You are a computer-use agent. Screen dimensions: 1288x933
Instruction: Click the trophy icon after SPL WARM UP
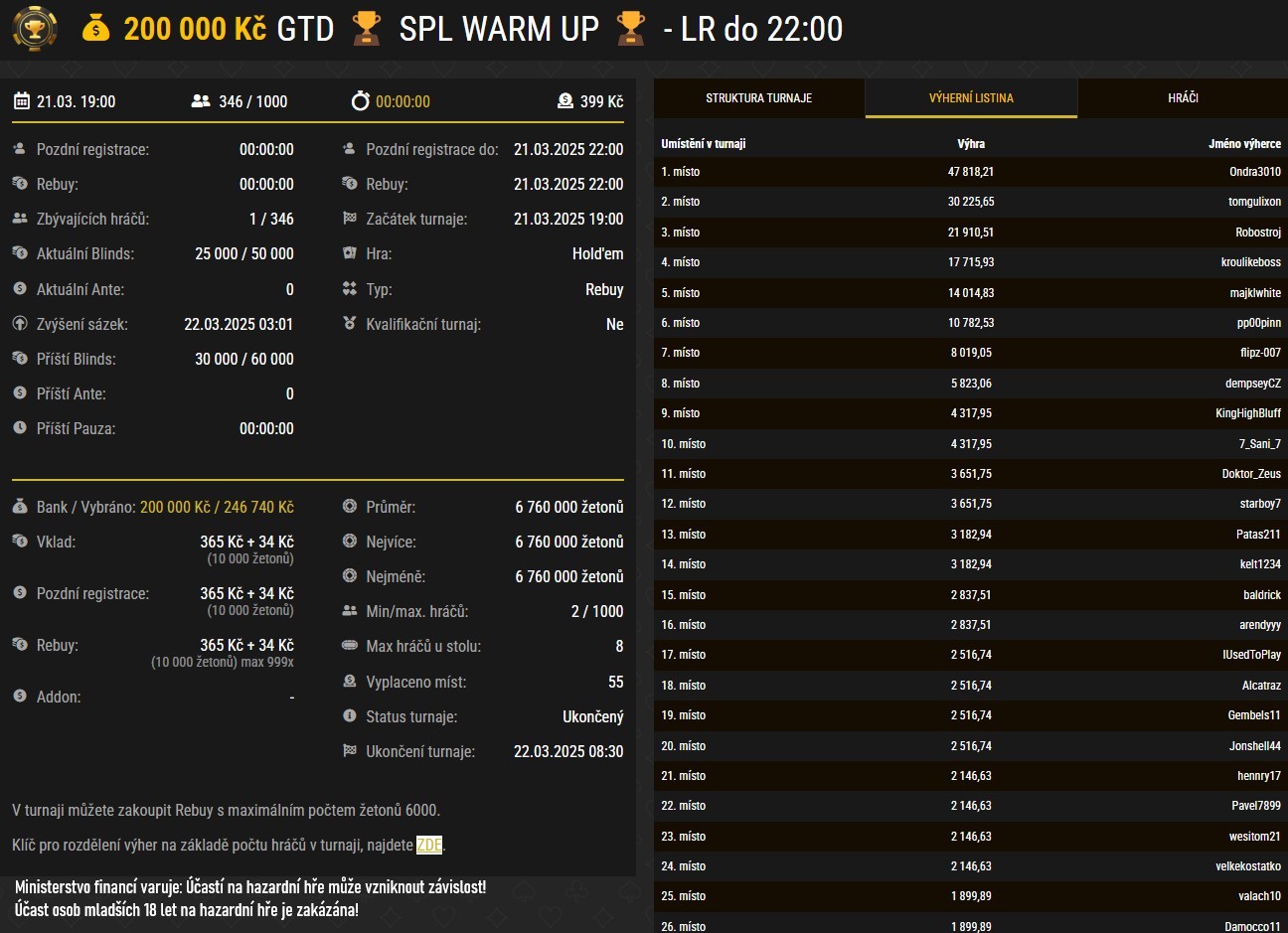pos(631,29)
